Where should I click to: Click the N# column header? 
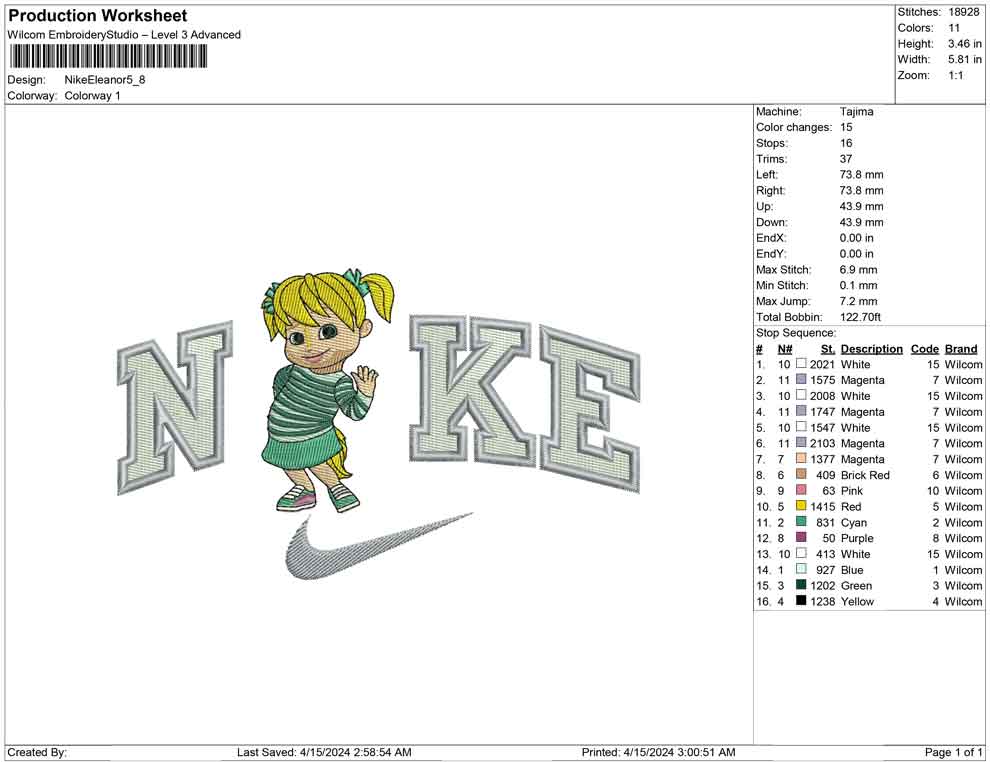click(785, 349)
